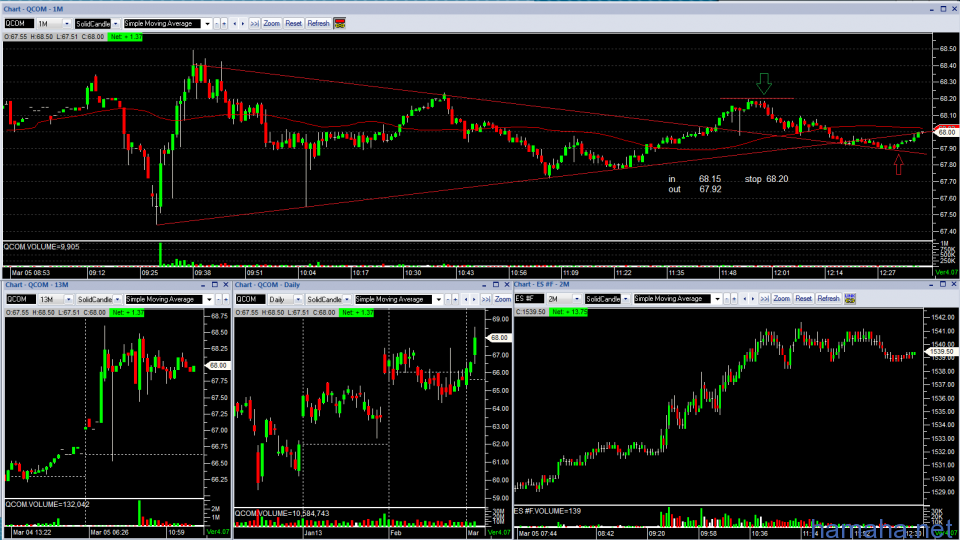Click the green Net +1.37 label in 1M chart
960x540 pixels.
[126, 37]
